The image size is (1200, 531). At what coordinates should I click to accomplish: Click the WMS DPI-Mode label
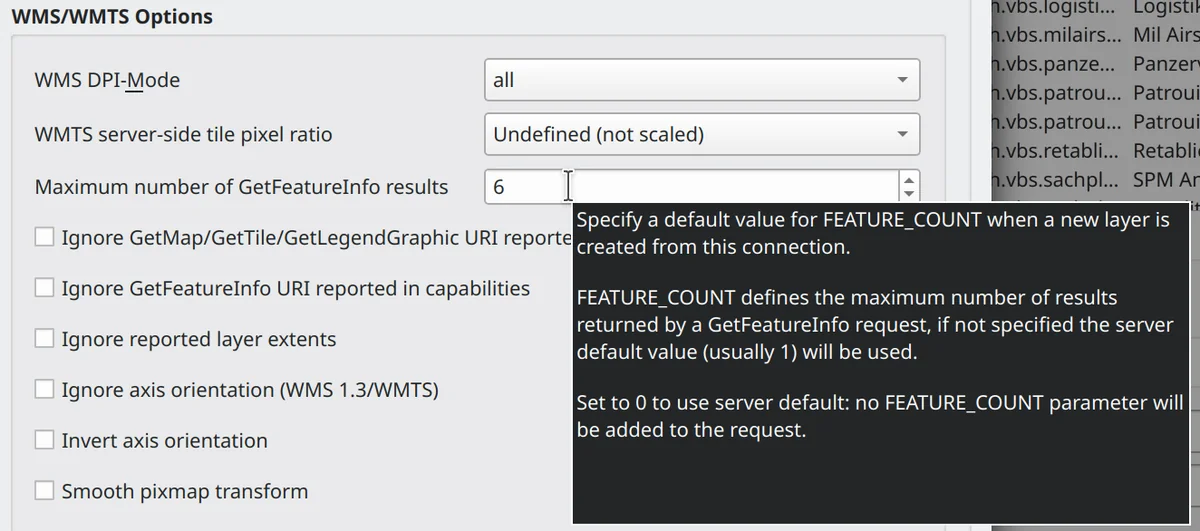[x=108, y=80]
